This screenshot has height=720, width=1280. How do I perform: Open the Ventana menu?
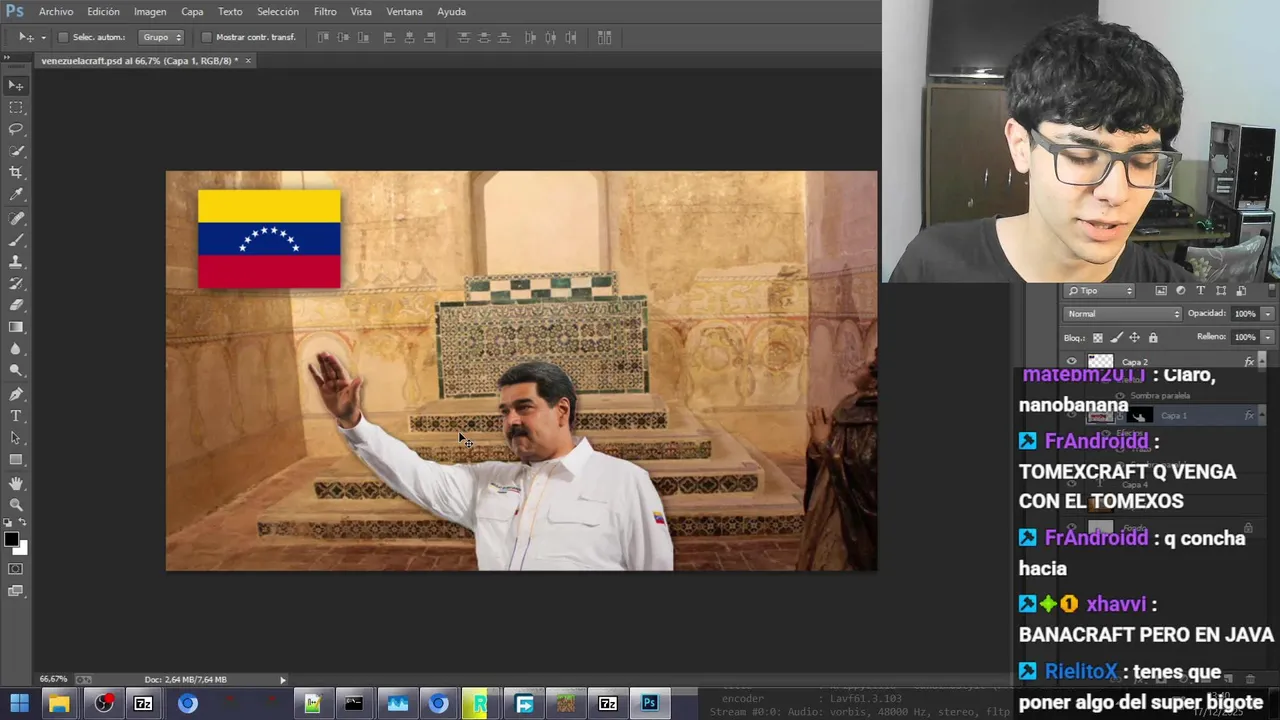[404, 11]
